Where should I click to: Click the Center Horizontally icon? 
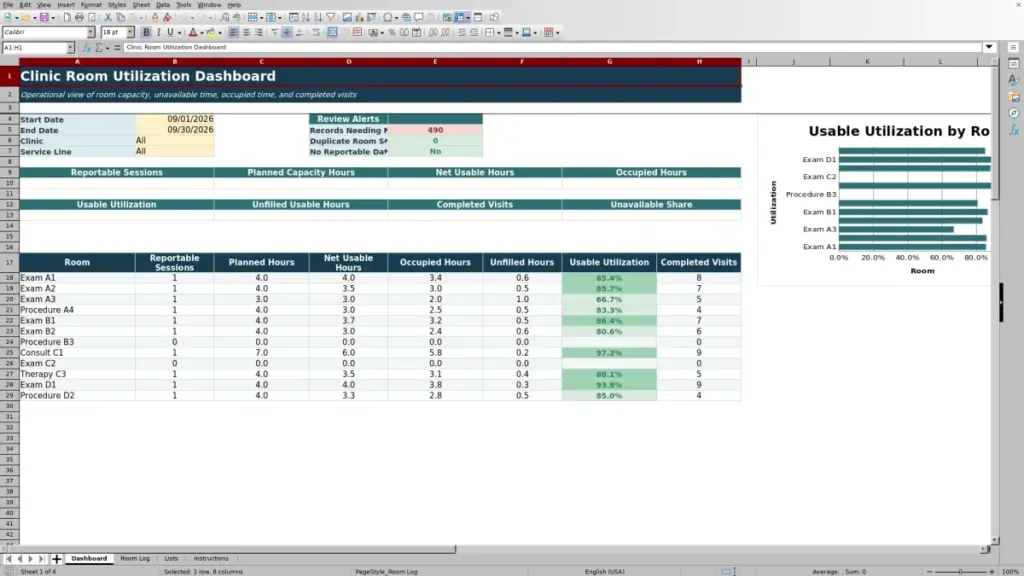click(x=246, y=33)
